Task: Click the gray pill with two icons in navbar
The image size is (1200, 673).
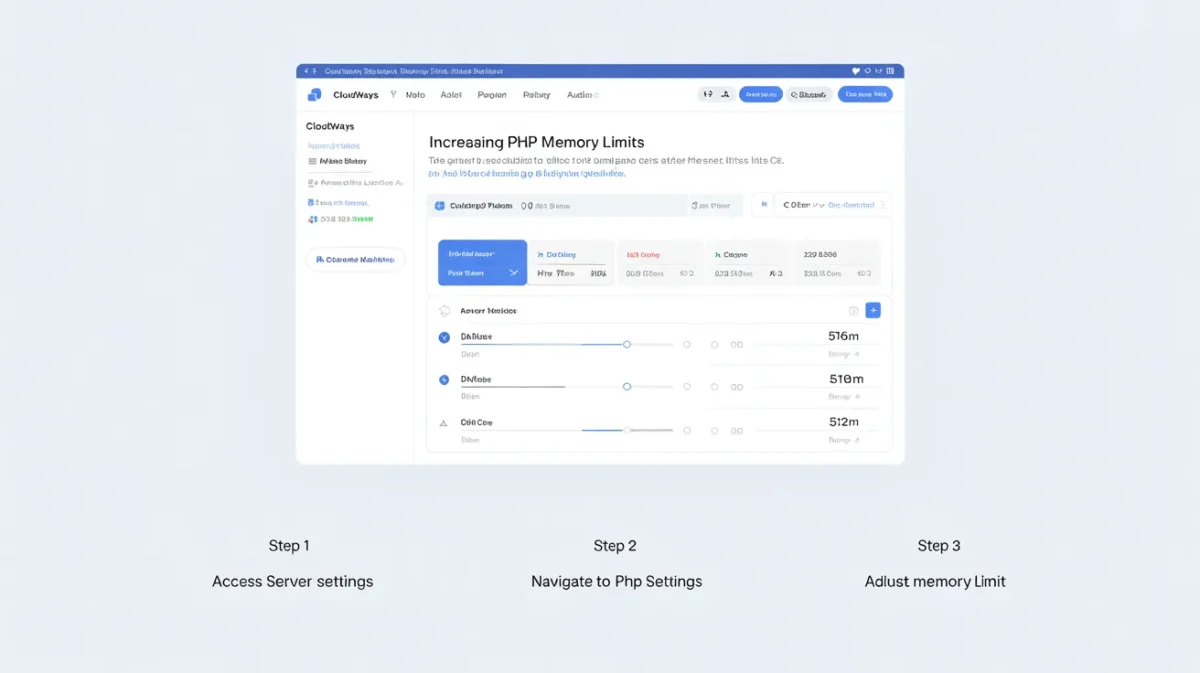Action: coord(715,95)
